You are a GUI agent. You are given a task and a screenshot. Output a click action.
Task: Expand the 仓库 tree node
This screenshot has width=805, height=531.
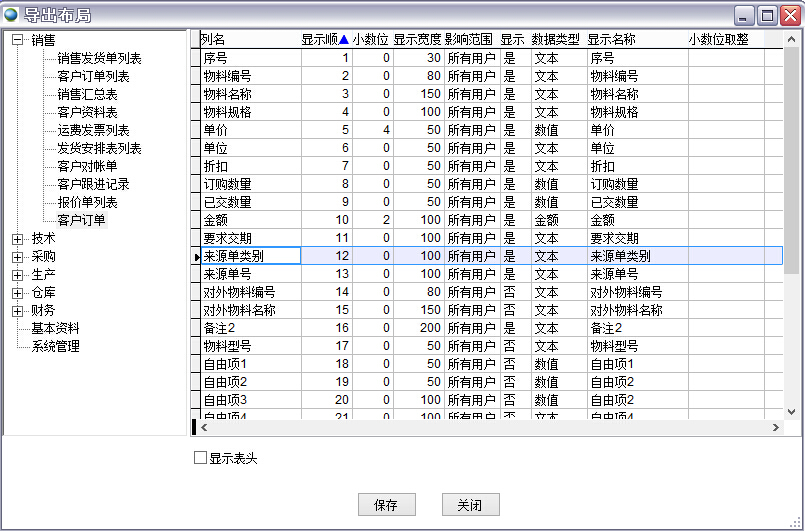point(17,293)
